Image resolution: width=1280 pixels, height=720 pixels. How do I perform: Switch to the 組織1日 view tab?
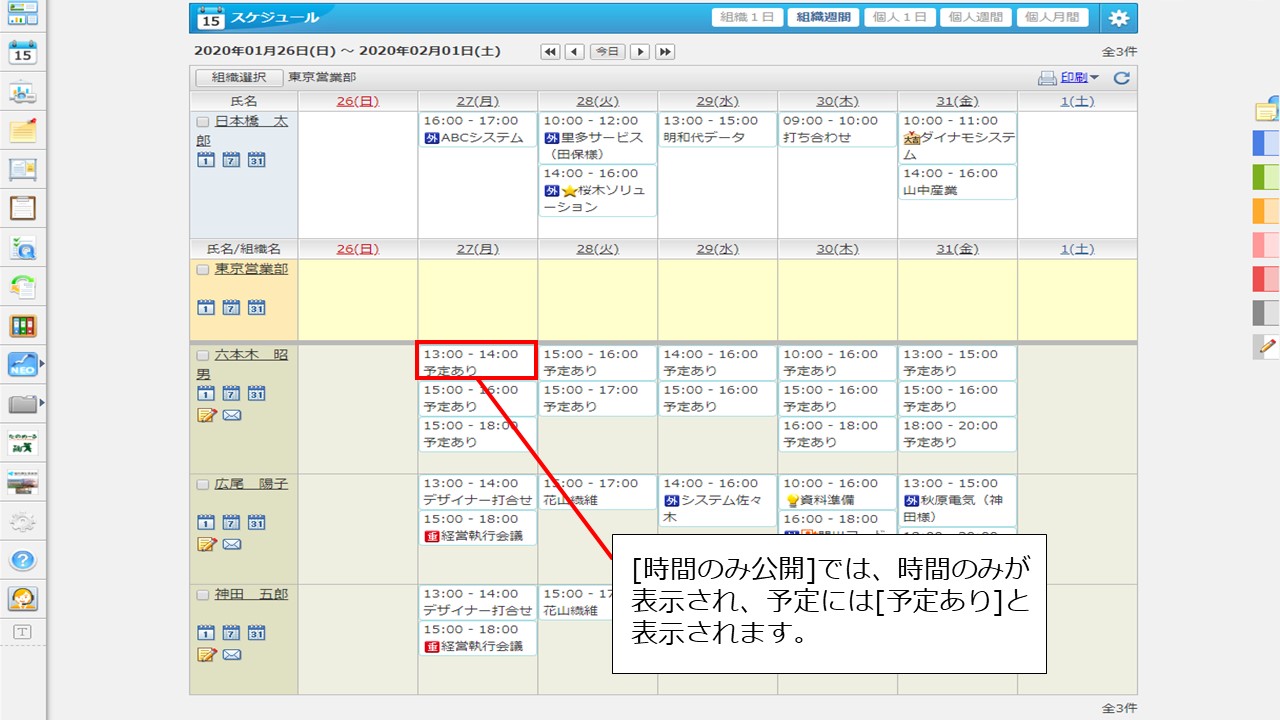(747, 18)
